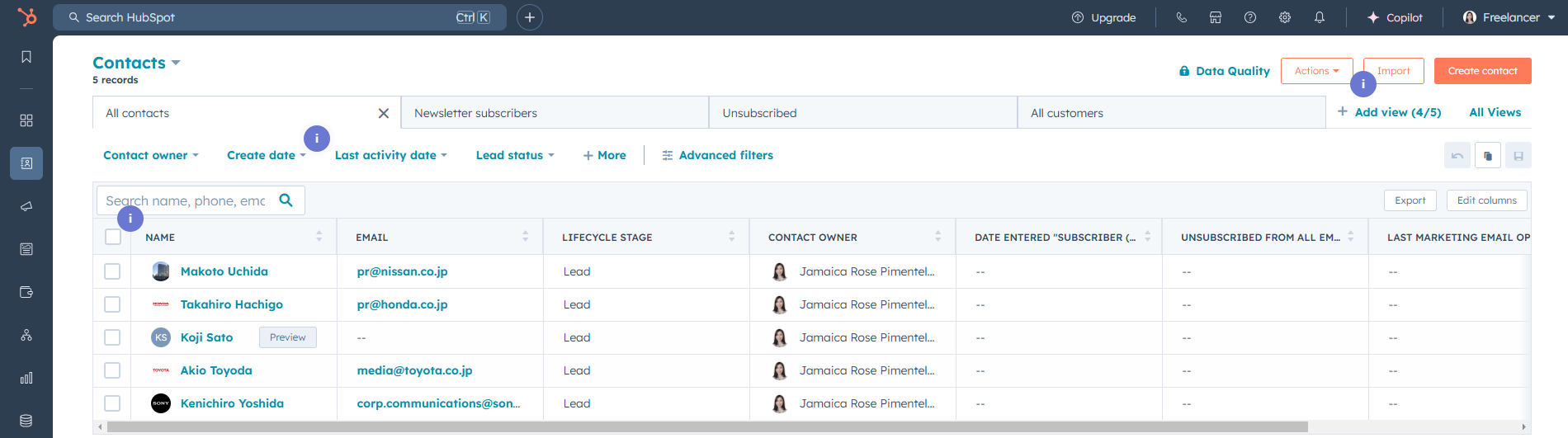The width and height of the screenshot is (1568, 438).
Task: Open the Actions dropdown menu
Action: tap(1316, 71)
